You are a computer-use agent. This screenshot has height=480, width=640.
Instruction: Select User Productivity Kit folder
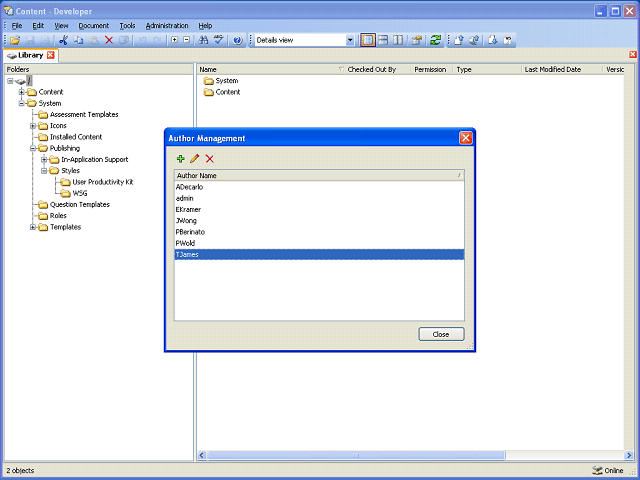[x=103, y=182]
